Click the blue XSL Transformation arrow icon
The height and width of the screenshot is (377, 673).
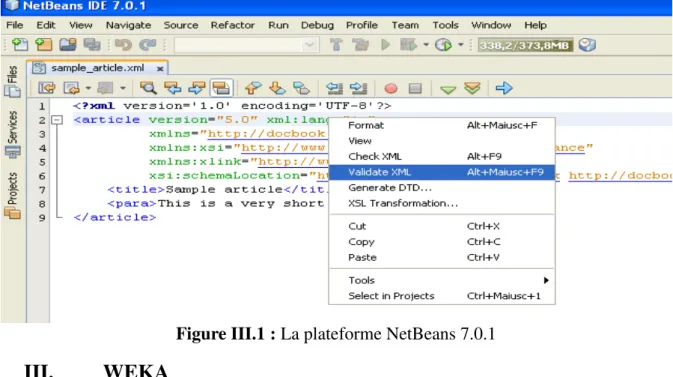click(x=504, y=88)
